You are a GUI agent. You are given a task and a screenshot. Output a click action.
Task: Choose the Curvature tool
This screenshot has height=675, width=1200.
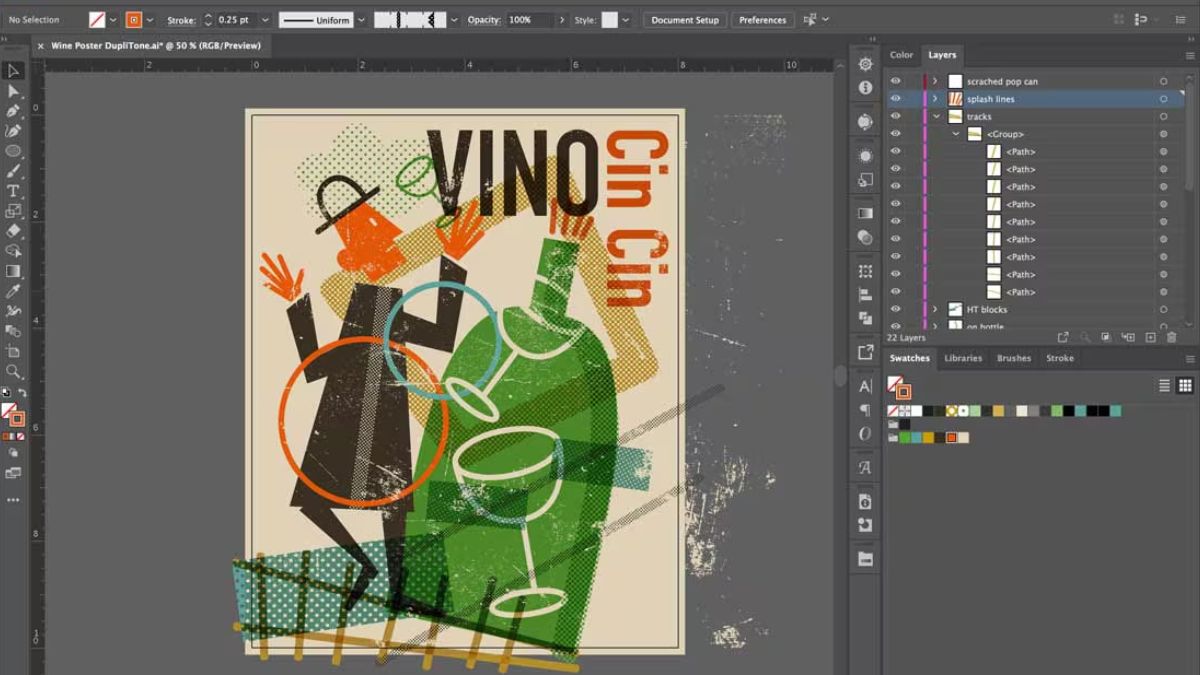click(13, 131)
